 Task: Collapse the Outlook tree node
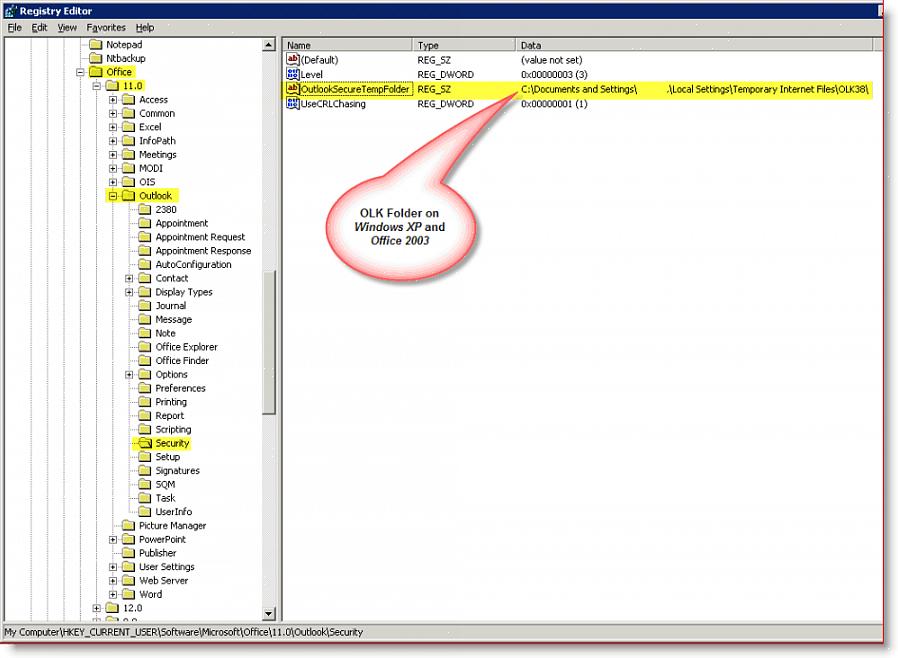[x=113, y=196]
